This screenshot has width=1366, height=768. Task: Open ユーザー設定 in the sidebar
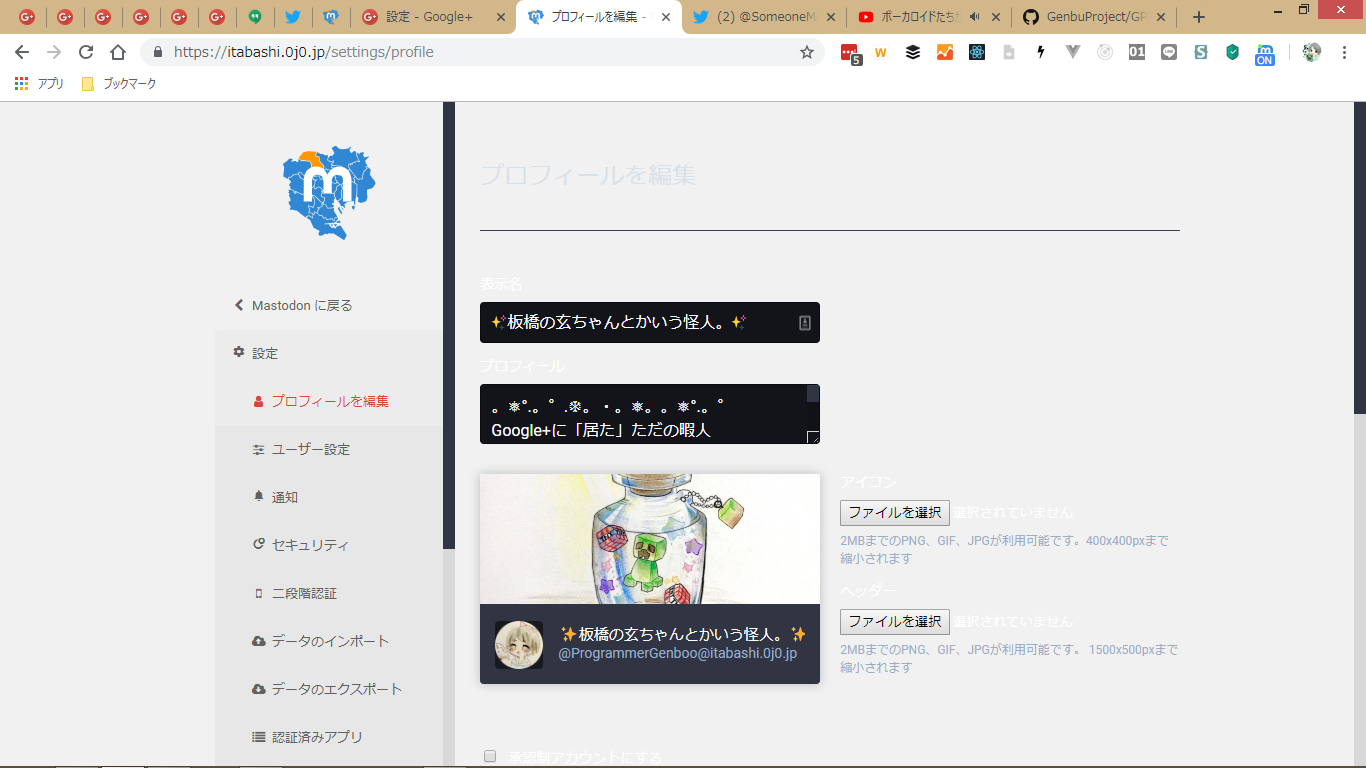[310, 449]
